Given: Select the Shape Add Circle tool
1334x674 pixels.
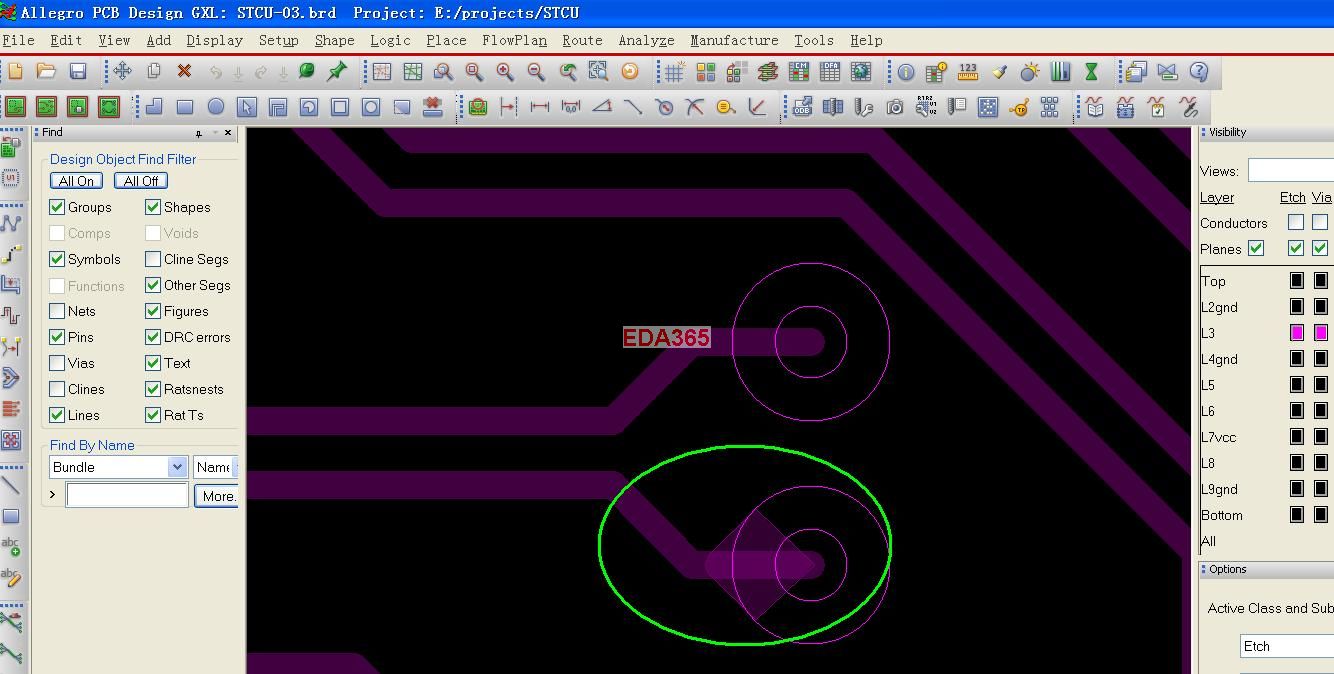Looking at the screenshot, I should click(216, 107).
